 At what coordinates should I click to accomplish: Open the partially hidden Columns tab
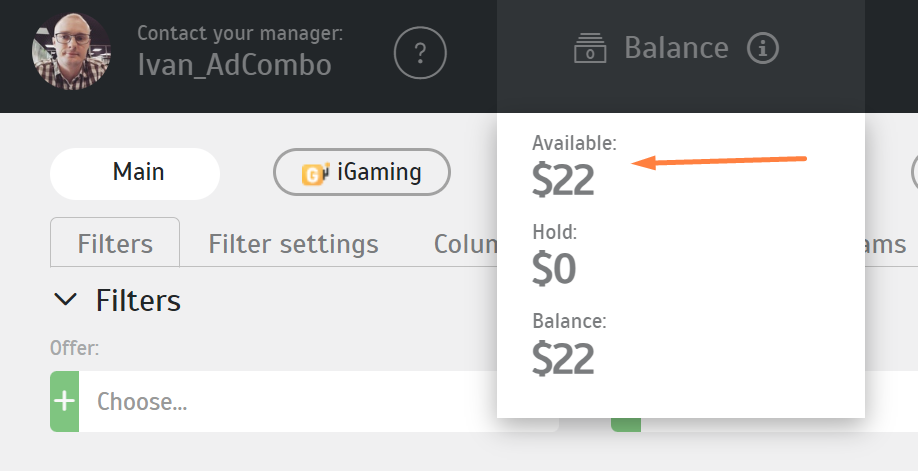tap(465, 244)
